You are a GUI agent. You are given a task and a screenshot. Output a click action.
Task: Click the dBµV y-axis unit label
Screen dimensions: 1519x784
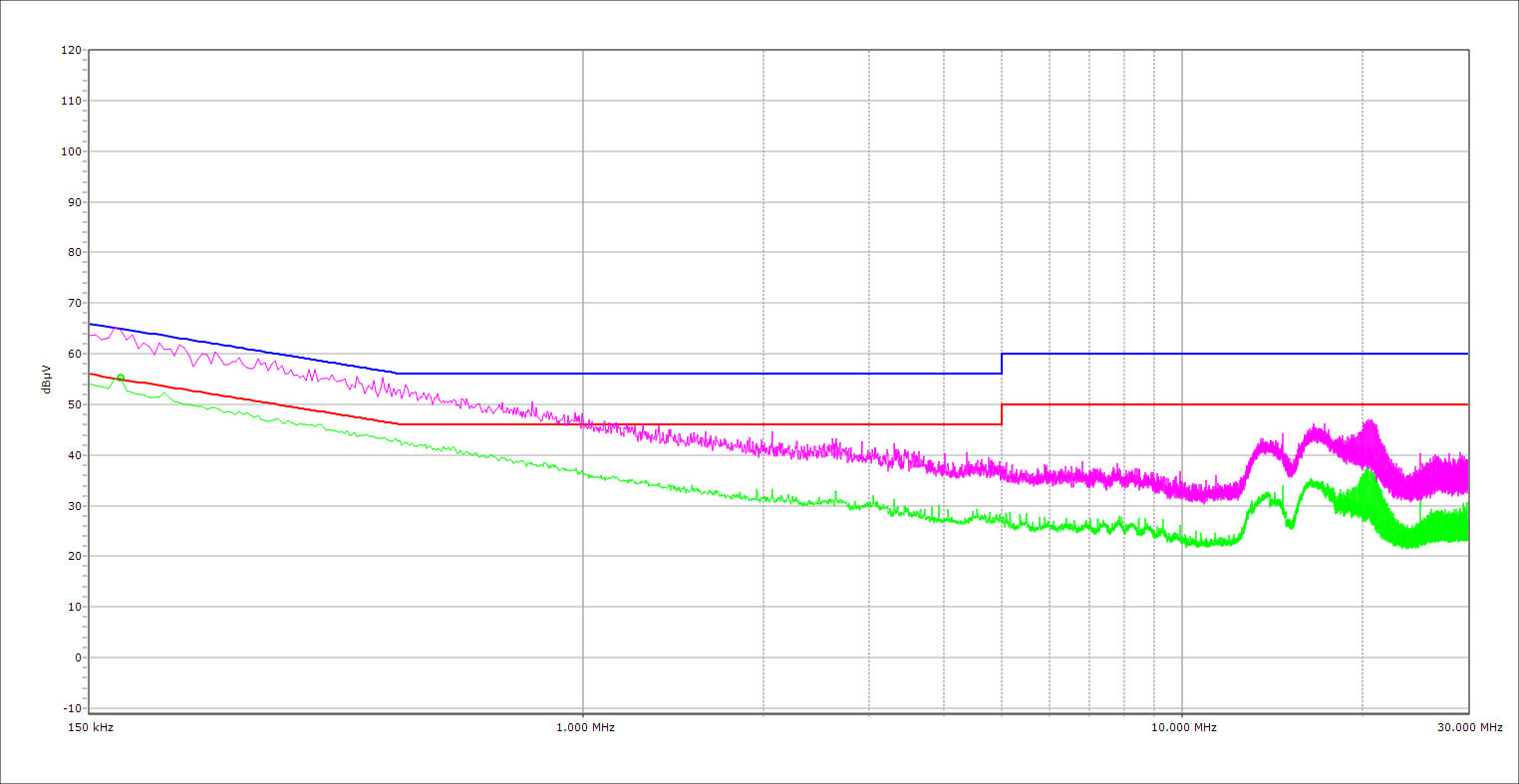46,379
